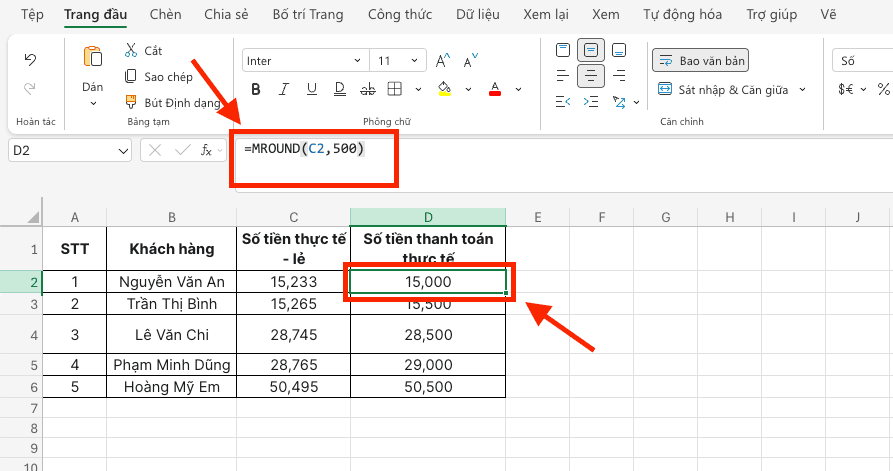This screenshot has width=893, height=471.
Task: Apply the red font color
Action: coord(495,89)
